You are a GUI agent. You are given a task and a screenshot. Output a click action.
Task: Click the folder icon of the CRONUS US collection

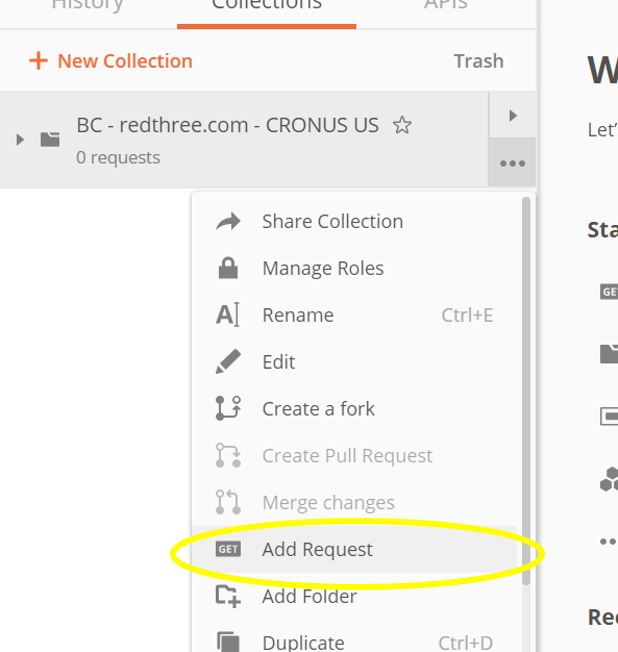pyautogui.click(x=50, y=139)
